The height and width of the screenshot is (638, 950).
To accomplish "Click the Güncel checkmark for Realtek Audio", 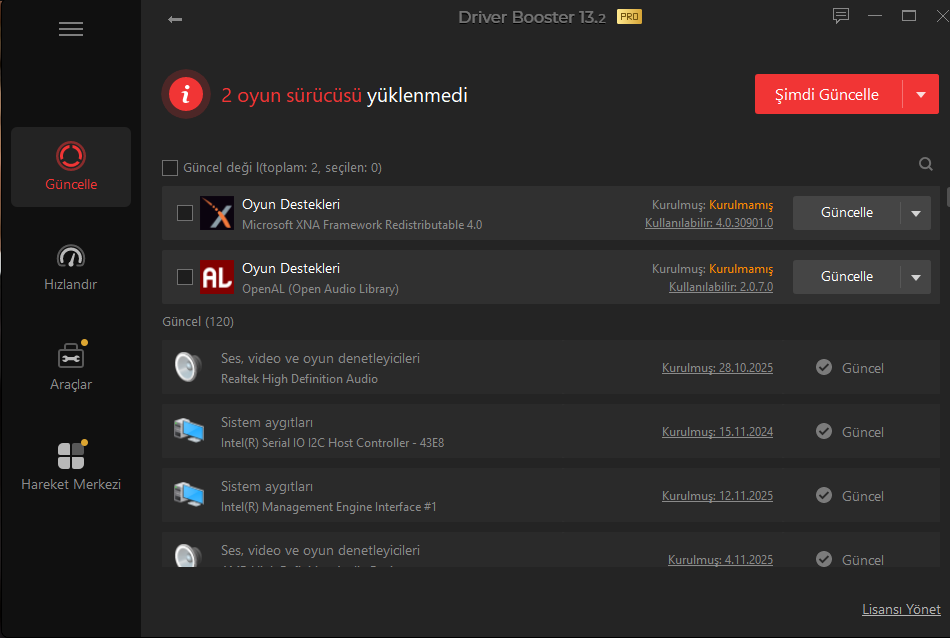I will [824, 367].
